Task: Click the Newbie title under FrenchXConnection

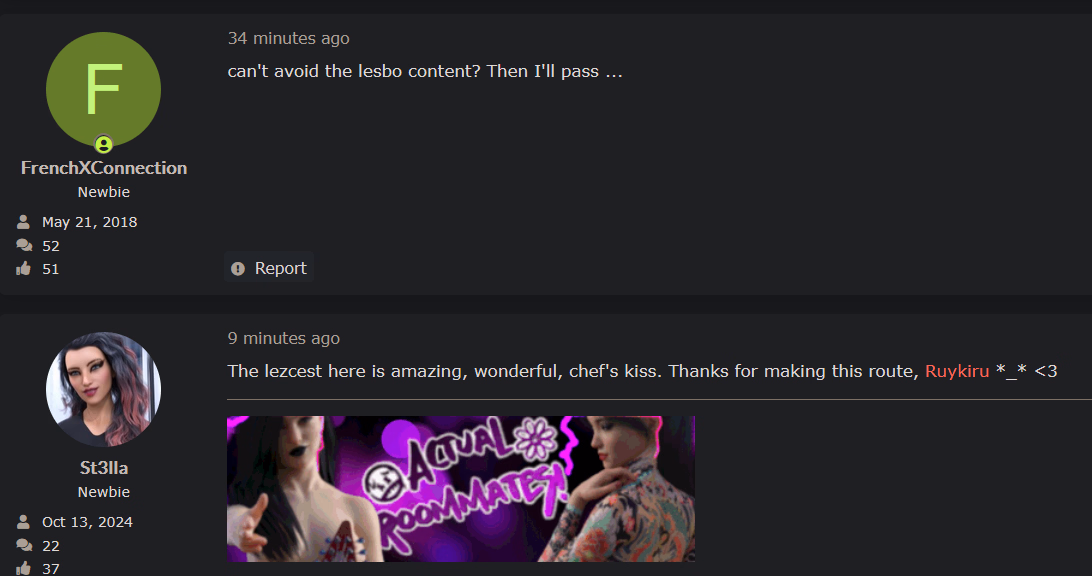Action: pyautogui.click(x=104, y=192)
